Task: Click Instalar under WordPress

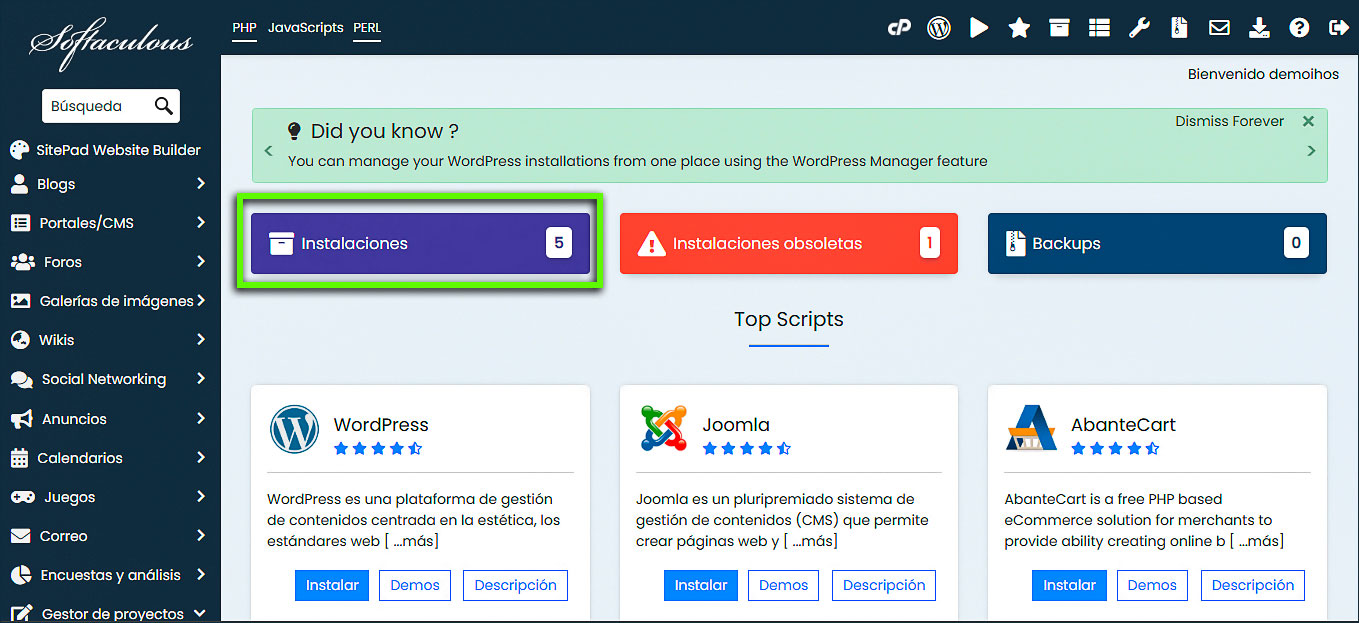Action: (331, 585)
